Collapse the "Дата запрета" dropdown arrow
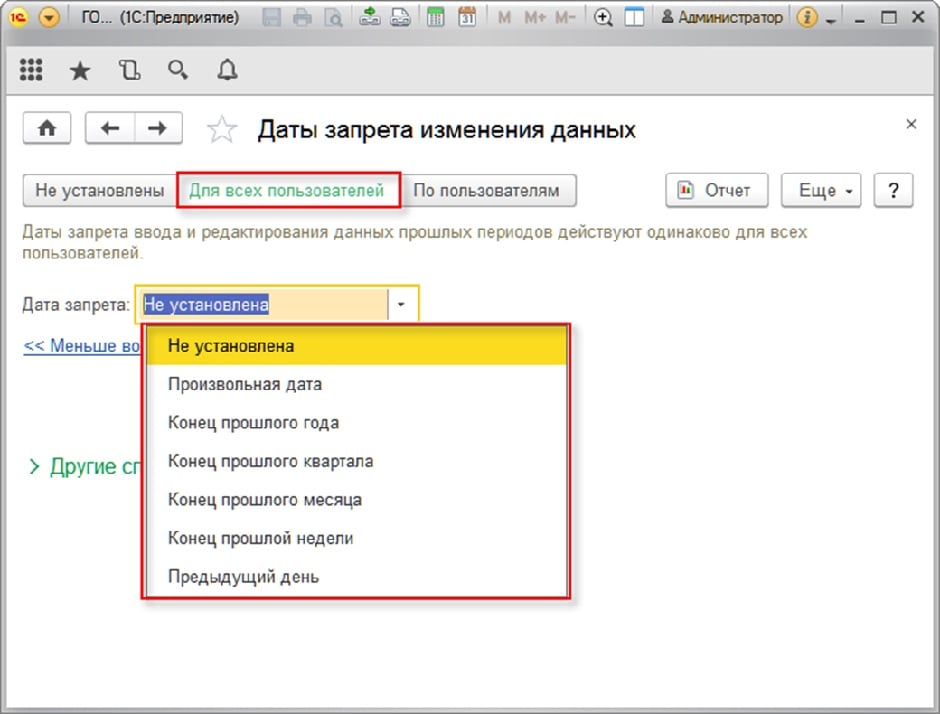 tap(401, 305)
